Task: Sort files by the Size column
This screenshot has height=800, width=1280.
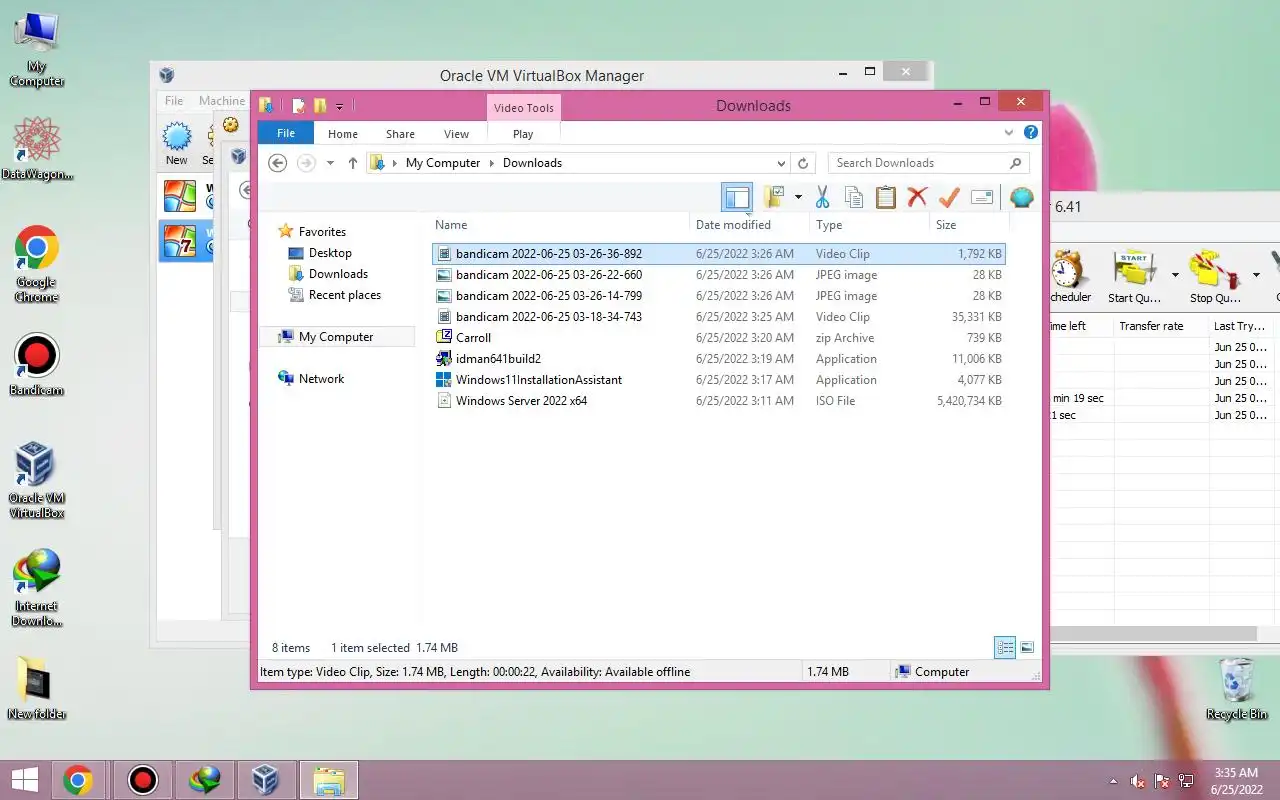Action: pyautogui.click(x=968, y=225)
